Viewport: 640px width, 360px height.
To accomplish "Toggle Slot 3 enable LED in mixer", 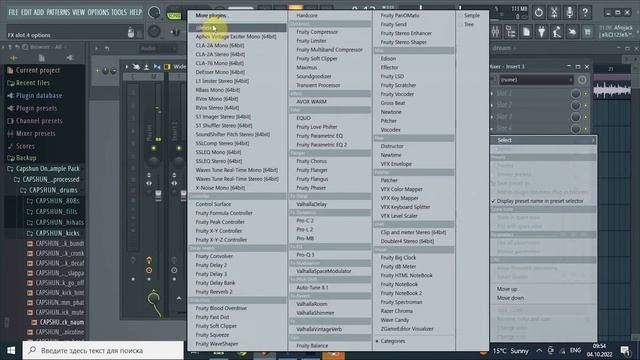I will point(585,117).
